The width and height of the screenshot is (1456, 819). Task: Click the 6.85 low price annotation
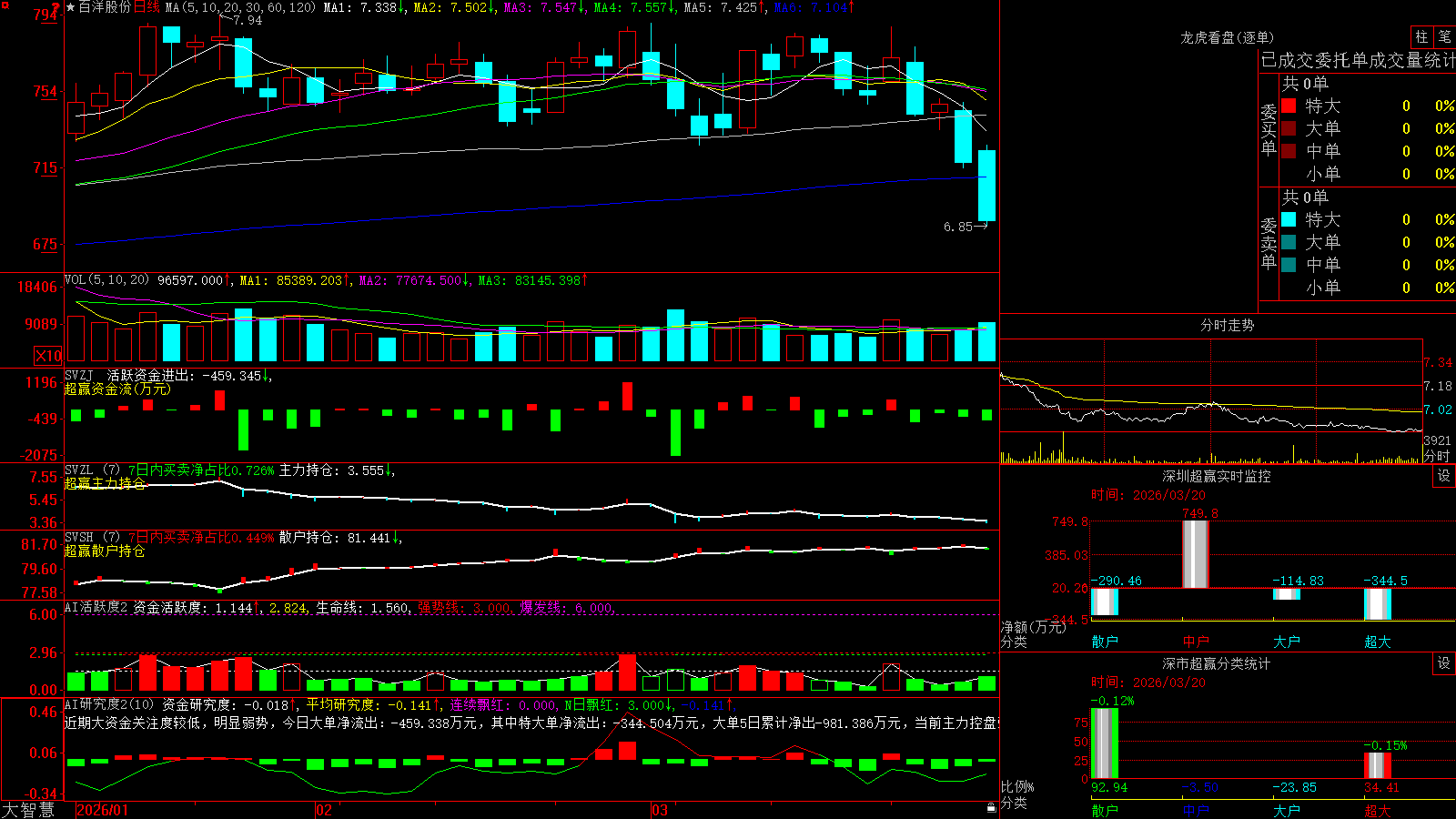tap(958, 227)
